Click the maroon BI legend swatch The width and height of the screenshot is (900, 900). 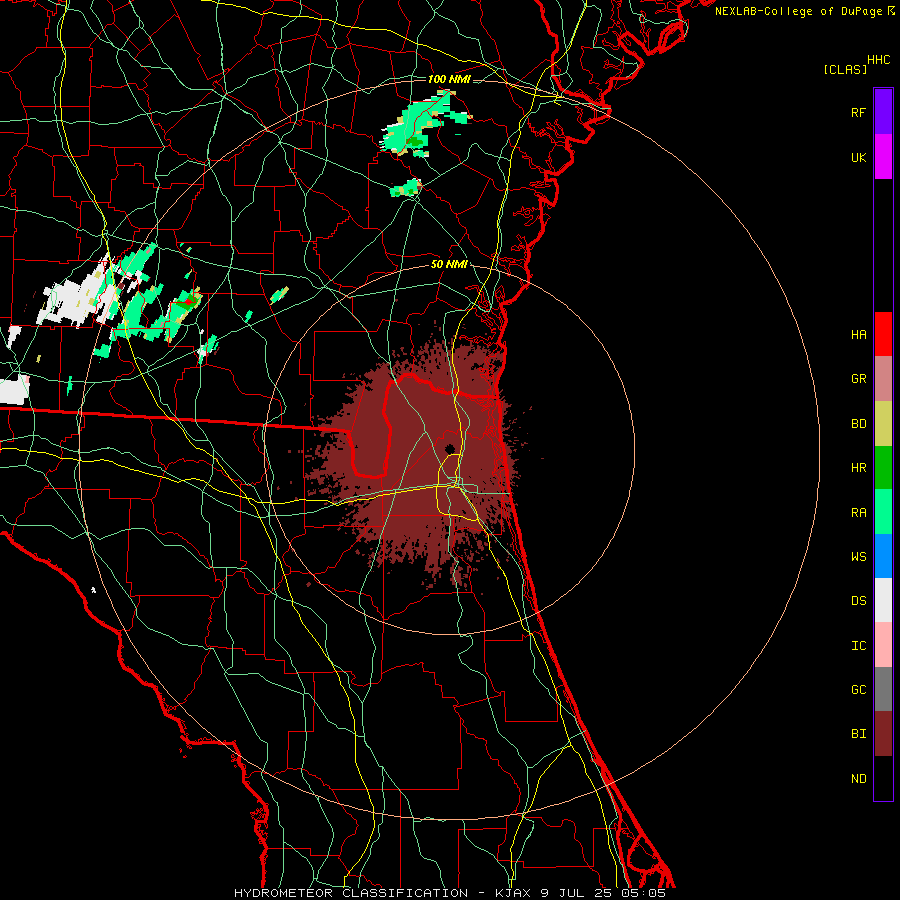883,734
